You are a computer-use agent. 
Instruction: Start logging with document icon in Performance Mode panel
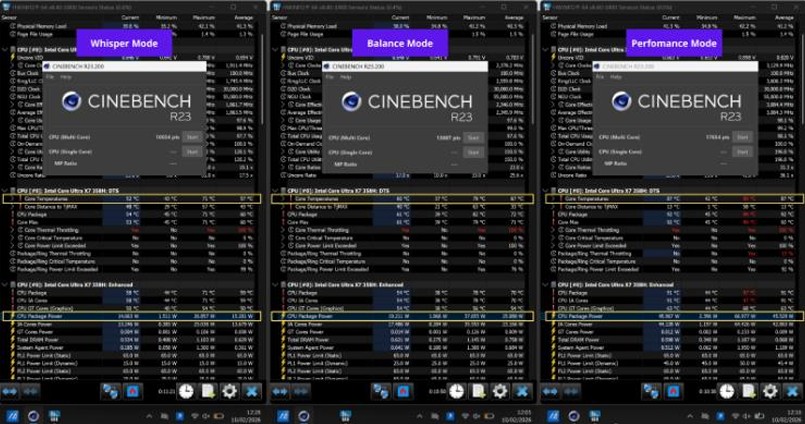coord(749,392)
